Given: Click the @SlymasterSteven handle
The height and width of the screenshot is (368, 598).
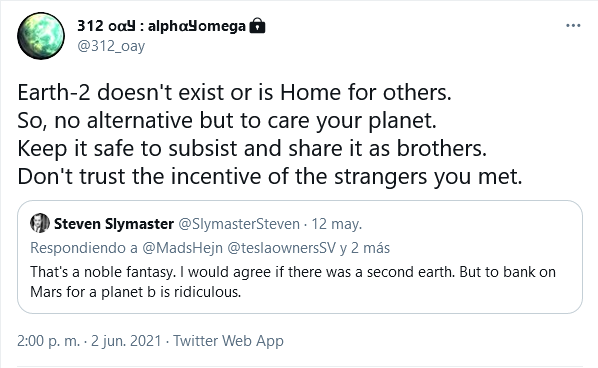Looking at the screenshot, I should 239,224.
